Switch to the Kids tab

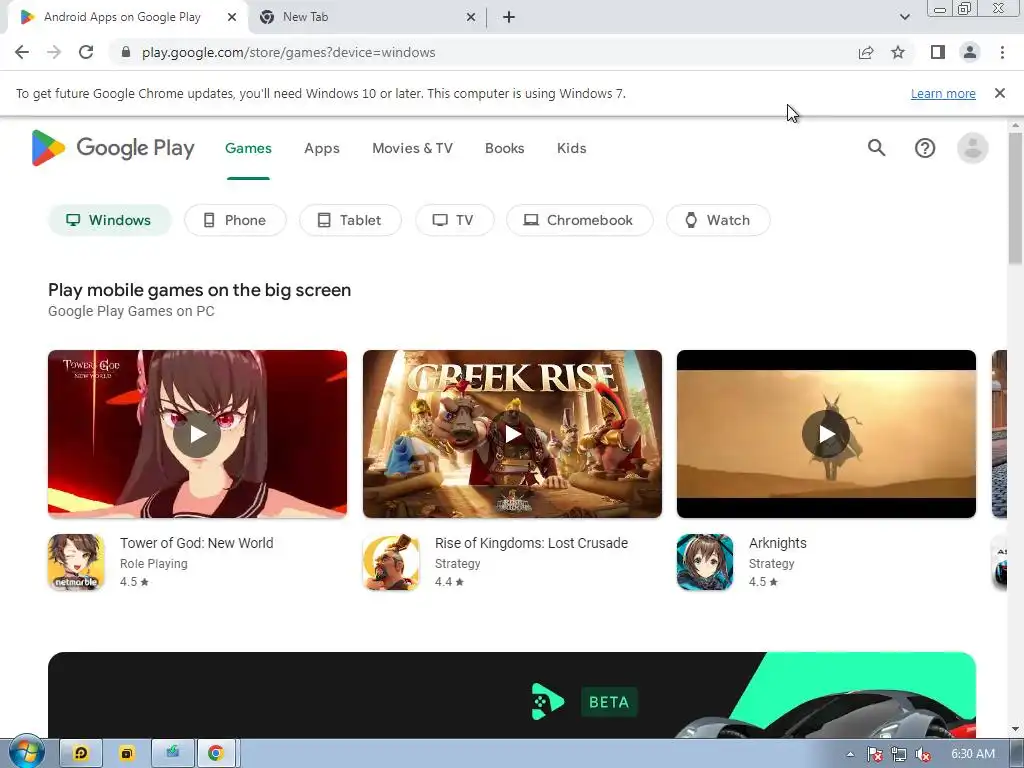[571, 148]
